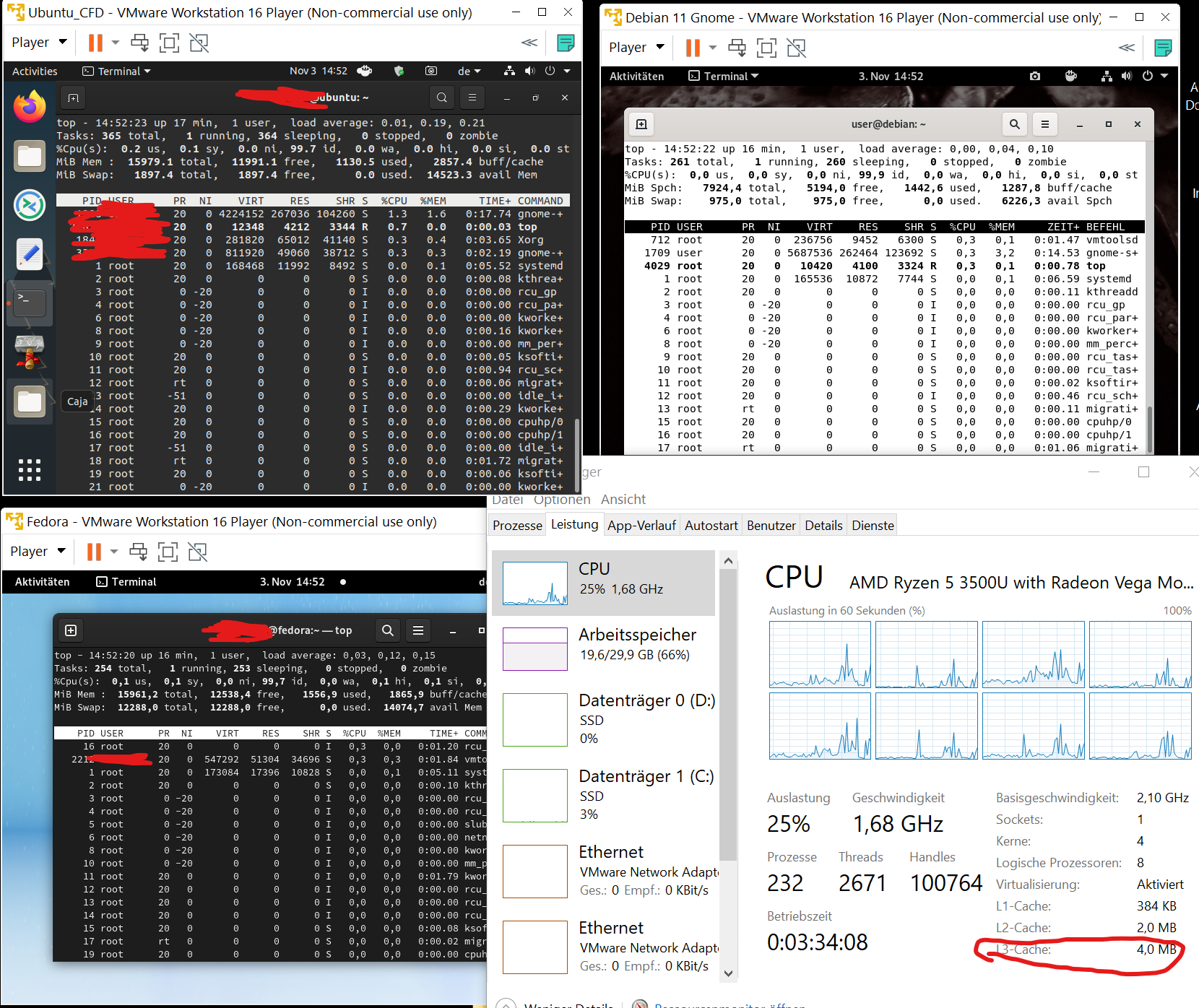Viewport: 1199px width, 1008px height.
Task: Open the notes icon in Ubuntu_CFD VMware toolbar
Action: 566,43
